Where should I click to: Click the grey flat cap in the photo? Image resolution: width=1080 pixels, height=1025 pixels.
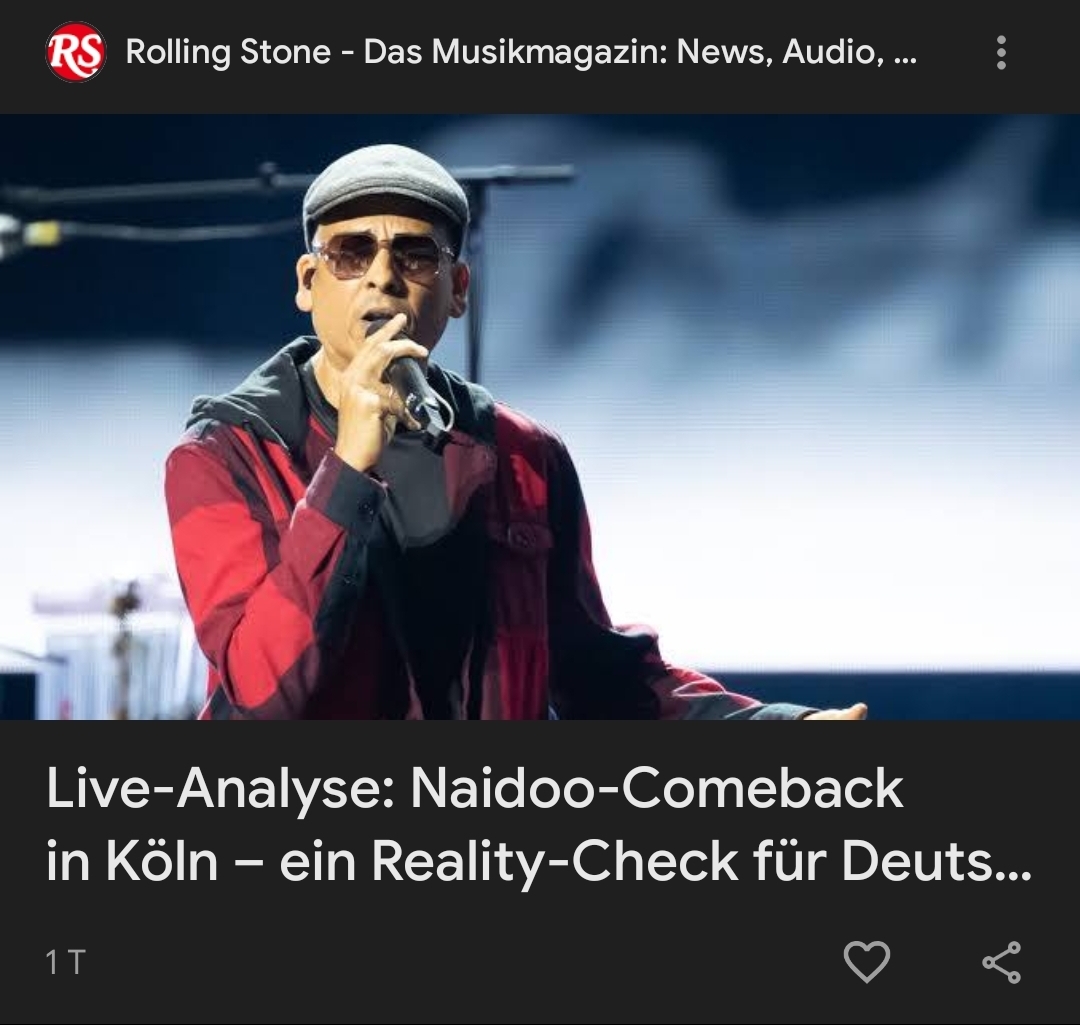point(386,189)
